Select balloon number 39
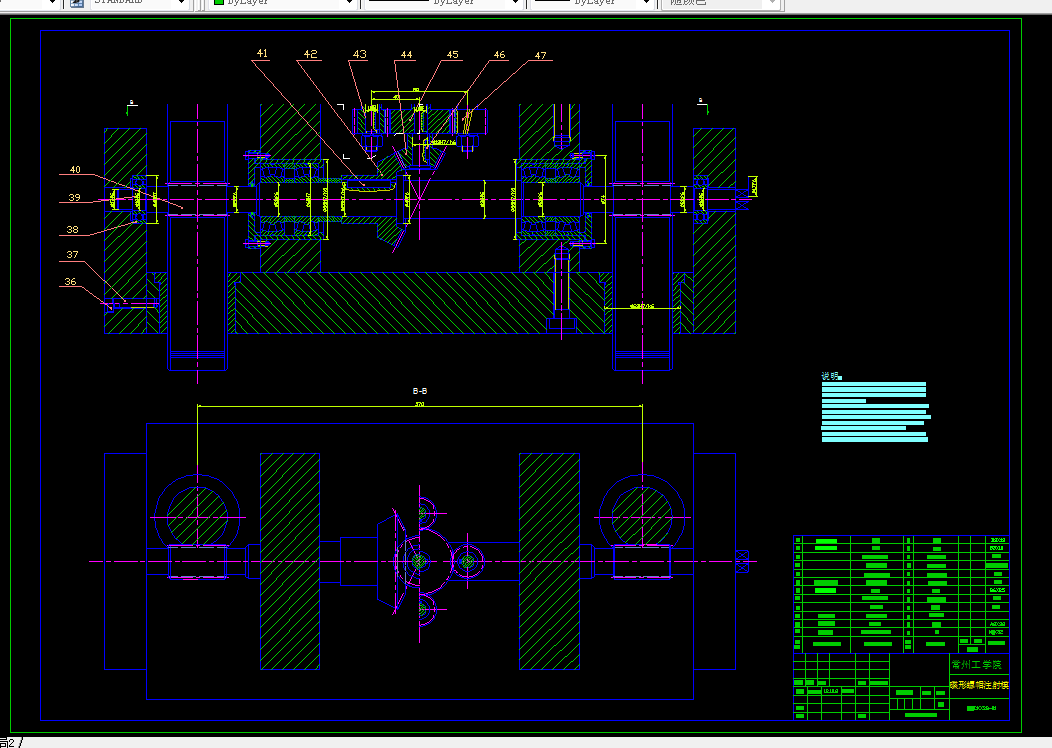1052x748 pixels. [x=74, y=197]
